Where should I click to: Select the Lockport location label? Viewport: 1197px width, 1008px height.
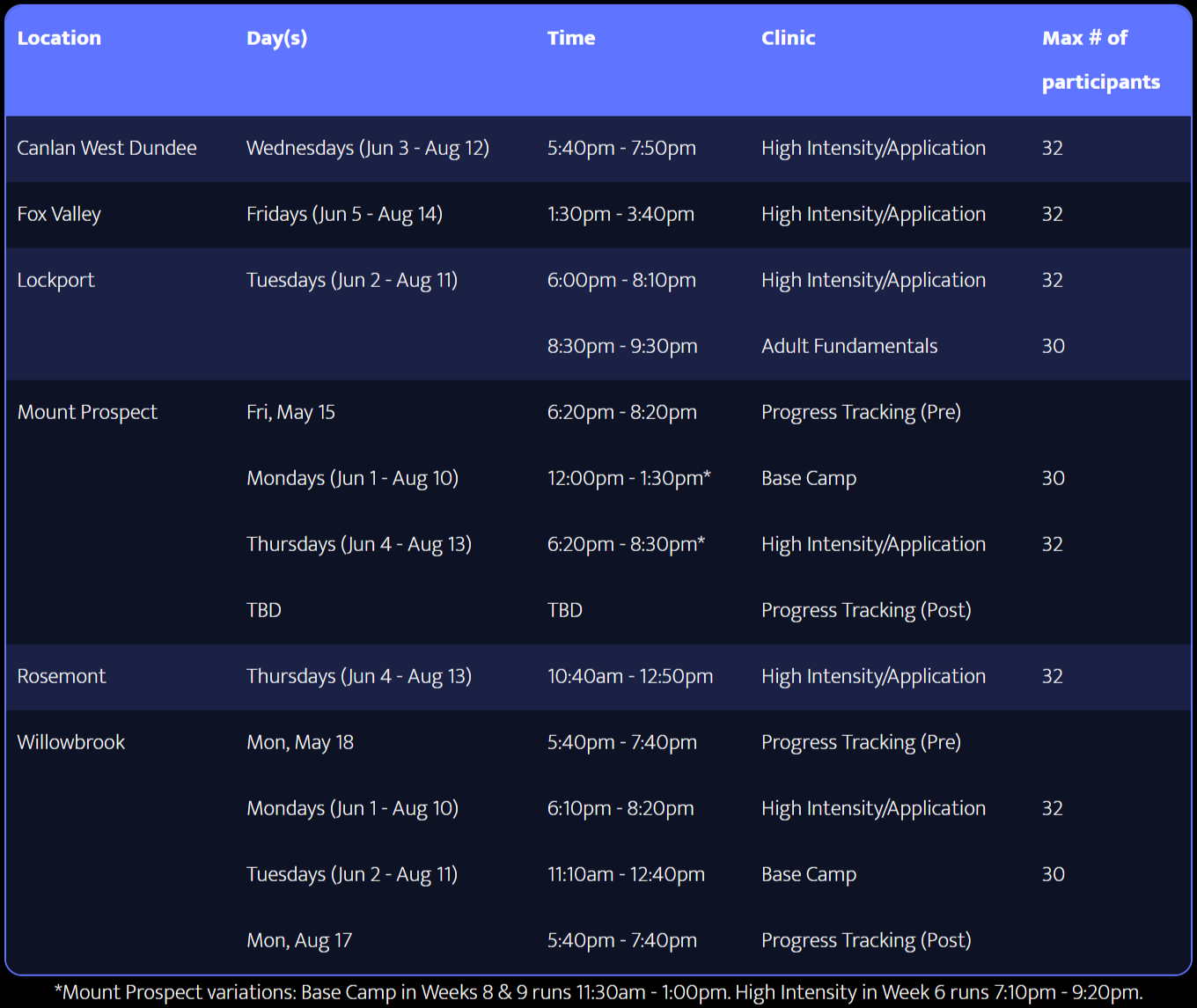[55, 280]
